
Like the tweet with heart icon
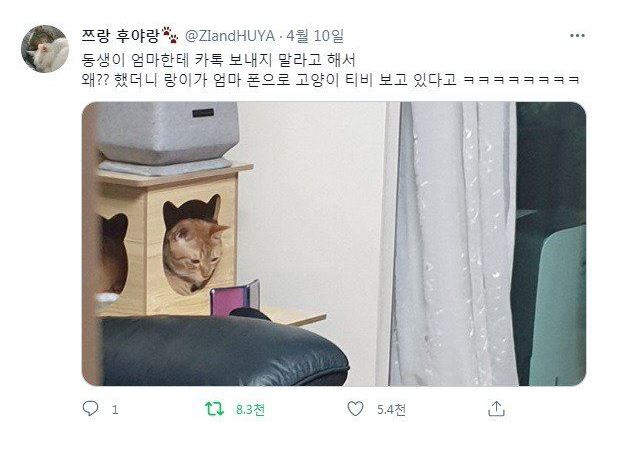(x=355, y=409)
